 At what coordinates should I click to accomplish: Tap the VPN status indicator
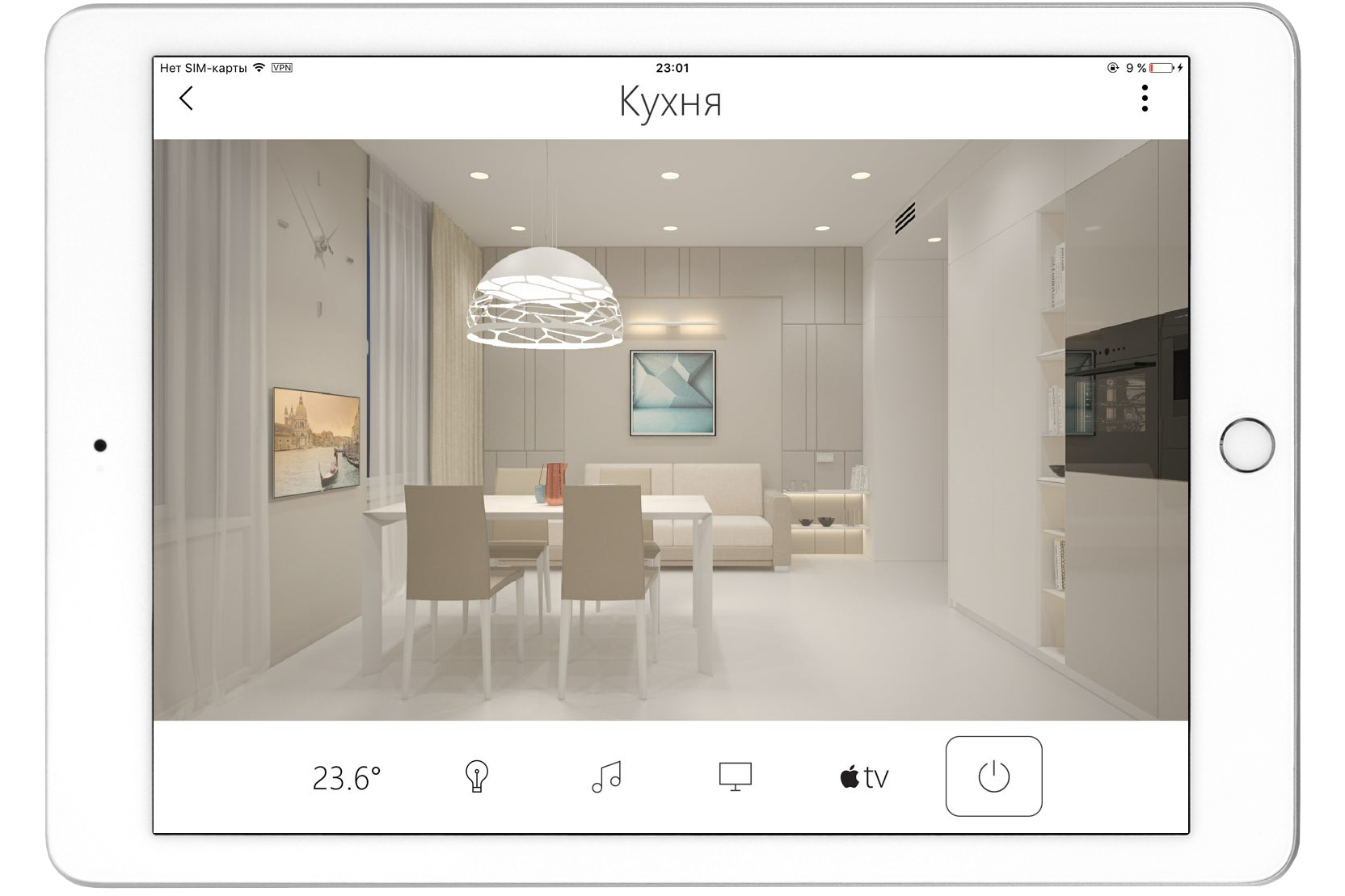tap(282, 68)
